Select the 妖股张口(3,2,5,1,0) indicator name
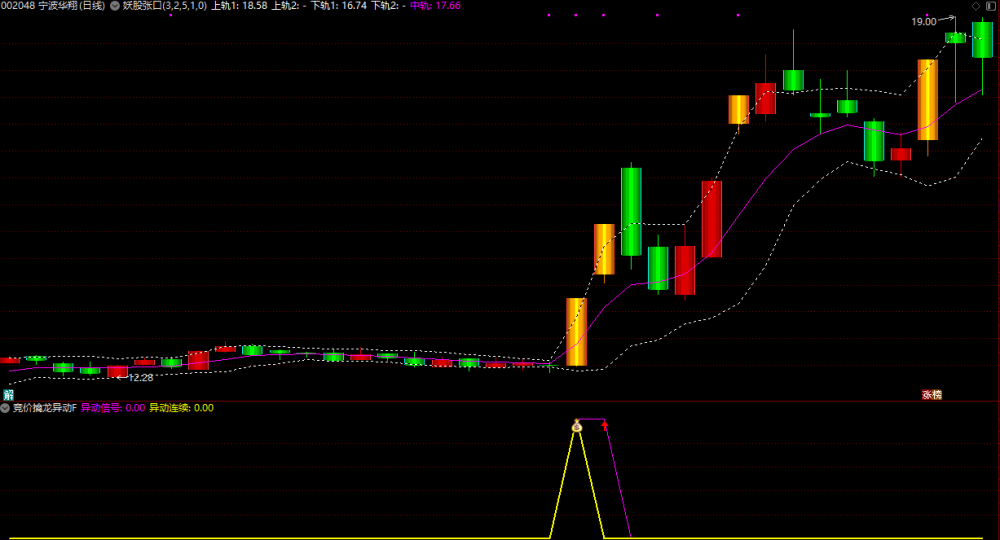Image resolution: width=1000 pixels, height=540 pixels. [x=165, y=6]
